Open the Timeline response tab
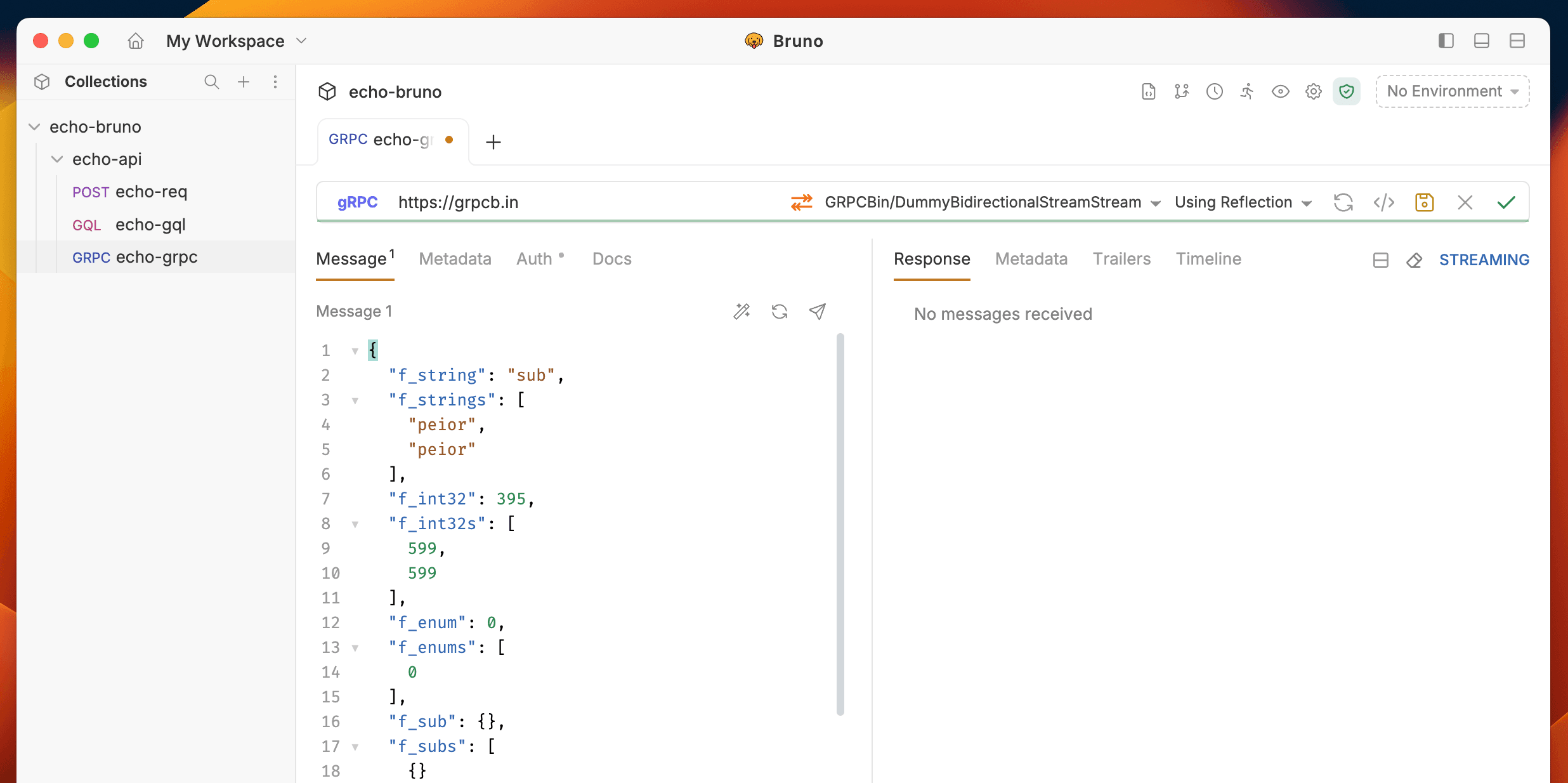Image resolution: width=1568 pixels, height=783 pixels. pyautogui.click(x=1208, y=259)
